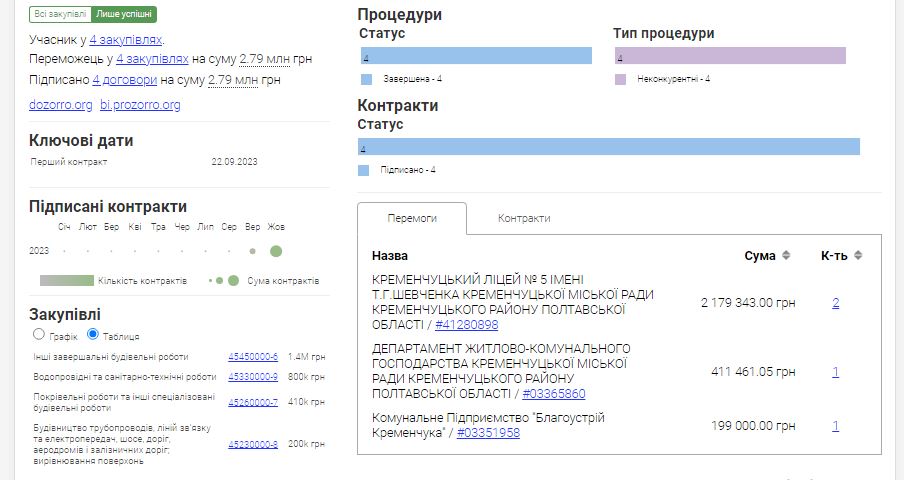
Task: Sort winners table by К-ть column
Action: coord(856,256)
